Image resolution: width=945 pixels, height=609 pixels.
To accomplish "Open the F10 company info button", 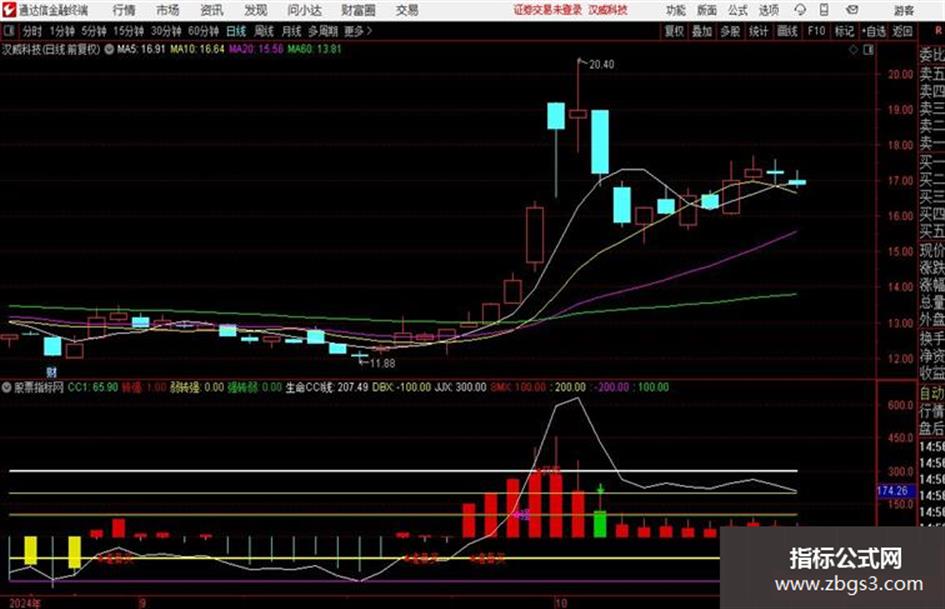I will [817, 31].
